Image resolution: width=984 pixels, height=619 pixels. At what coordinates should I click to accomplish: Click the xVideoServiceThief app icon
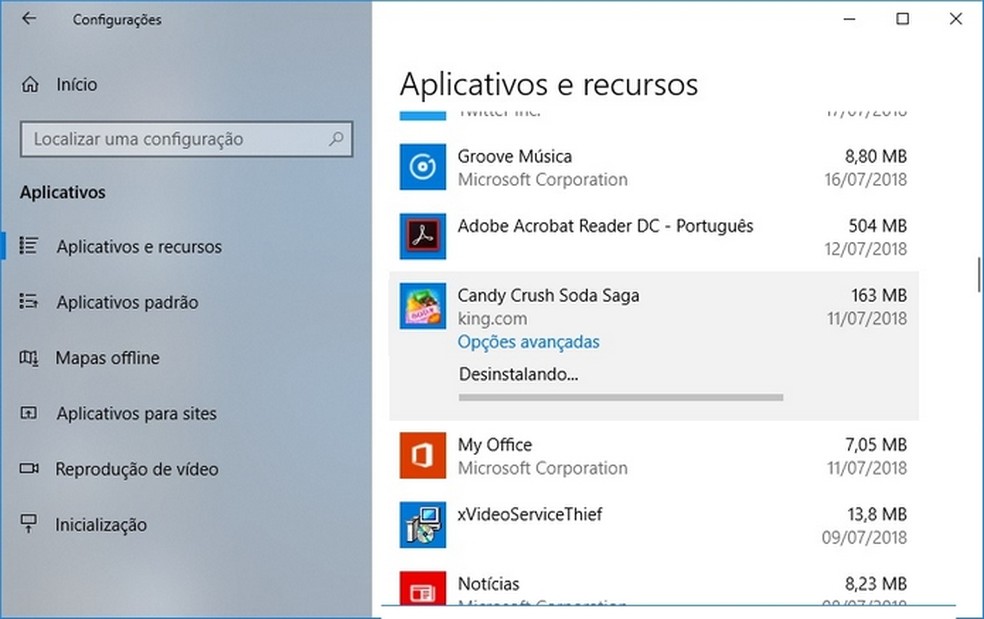422,525
